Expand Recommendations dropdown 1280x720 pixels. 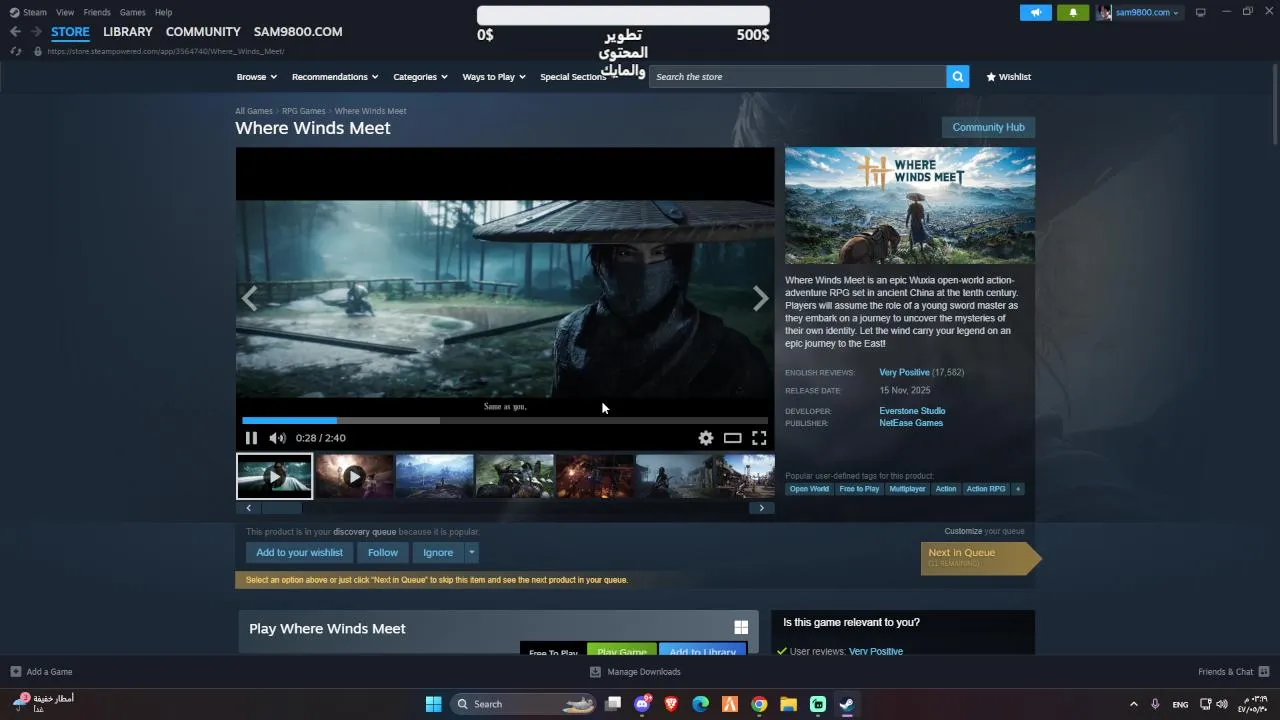335,77
